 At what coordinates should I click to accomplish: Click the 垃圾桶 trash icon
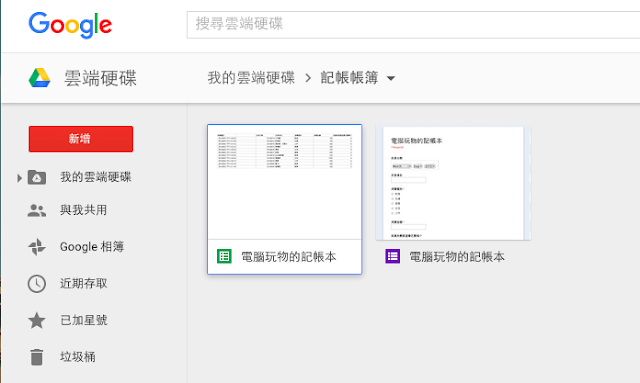pos(37,357)
